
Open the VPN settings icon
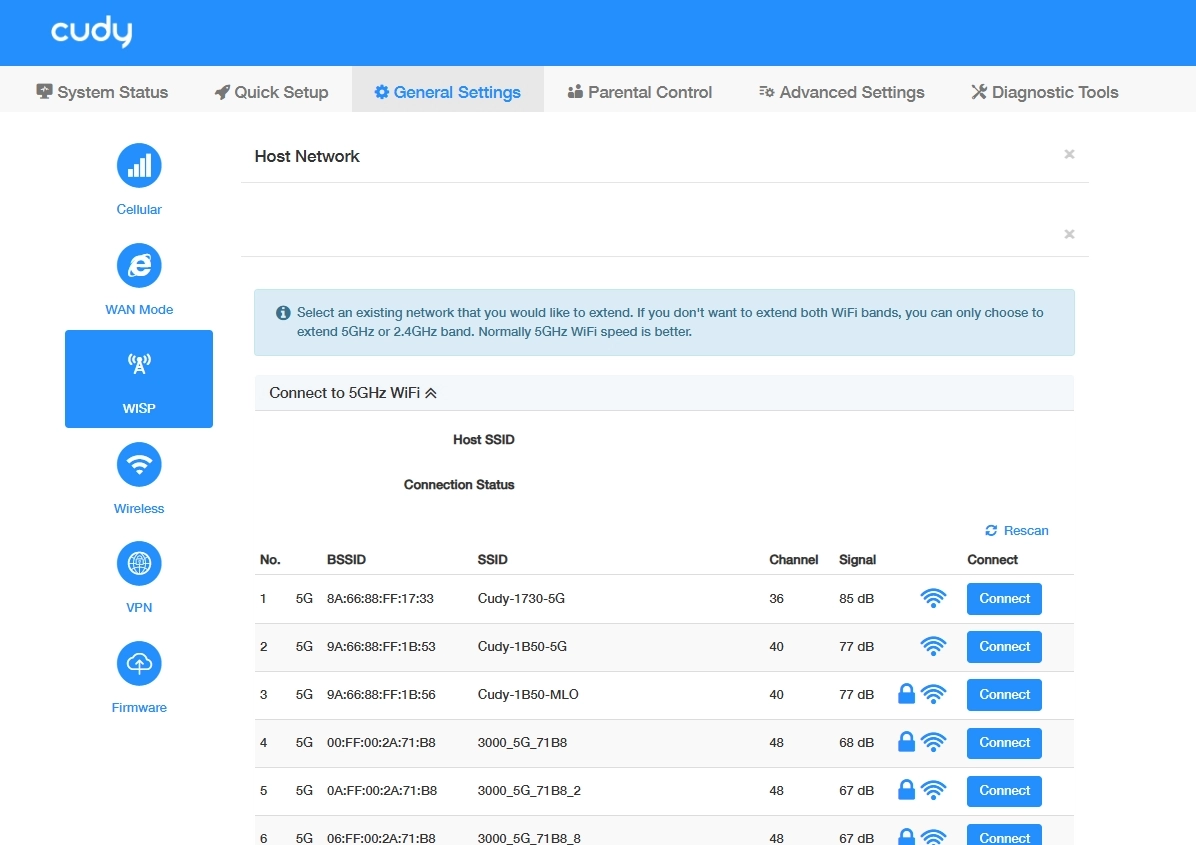[x=139, y=564]
